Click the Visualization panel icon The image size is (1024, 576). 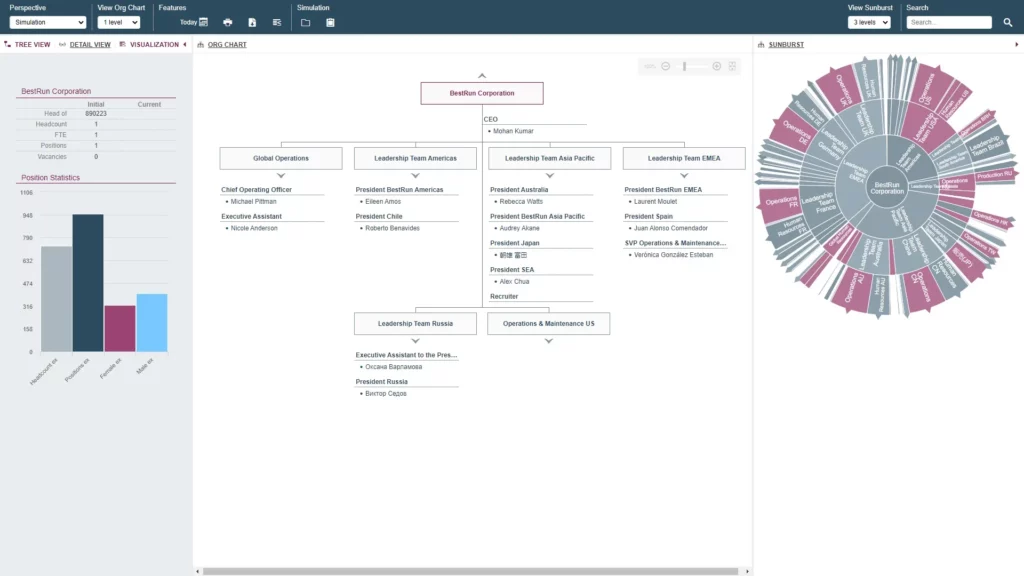pos(122,44)
